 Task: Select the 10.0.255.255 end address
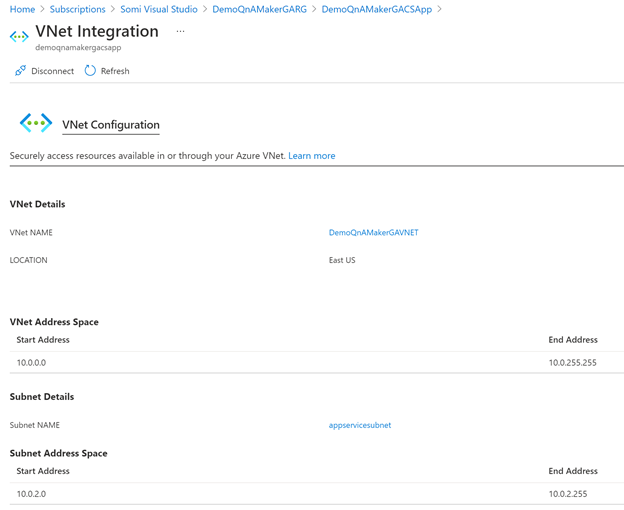pyautogui.click(x=572, y=363)
